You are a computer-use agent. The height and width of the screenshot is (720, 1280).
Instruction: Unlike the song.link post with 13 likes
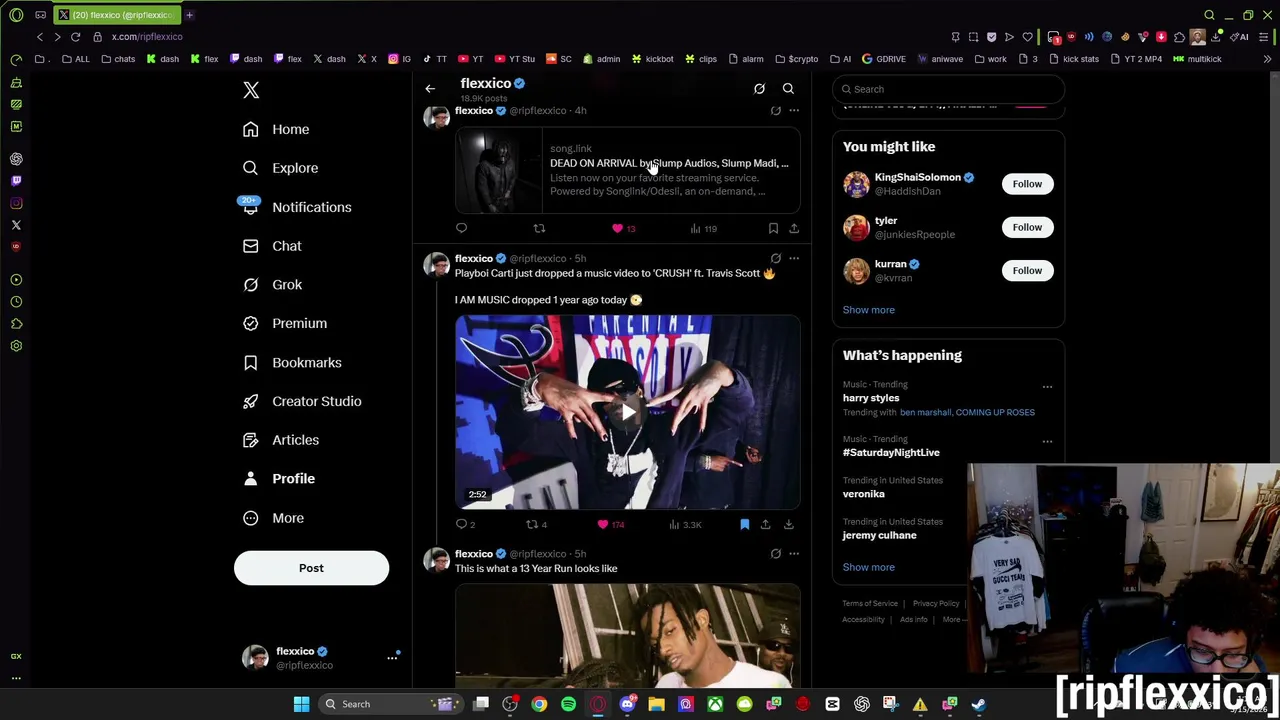point(623,229)
